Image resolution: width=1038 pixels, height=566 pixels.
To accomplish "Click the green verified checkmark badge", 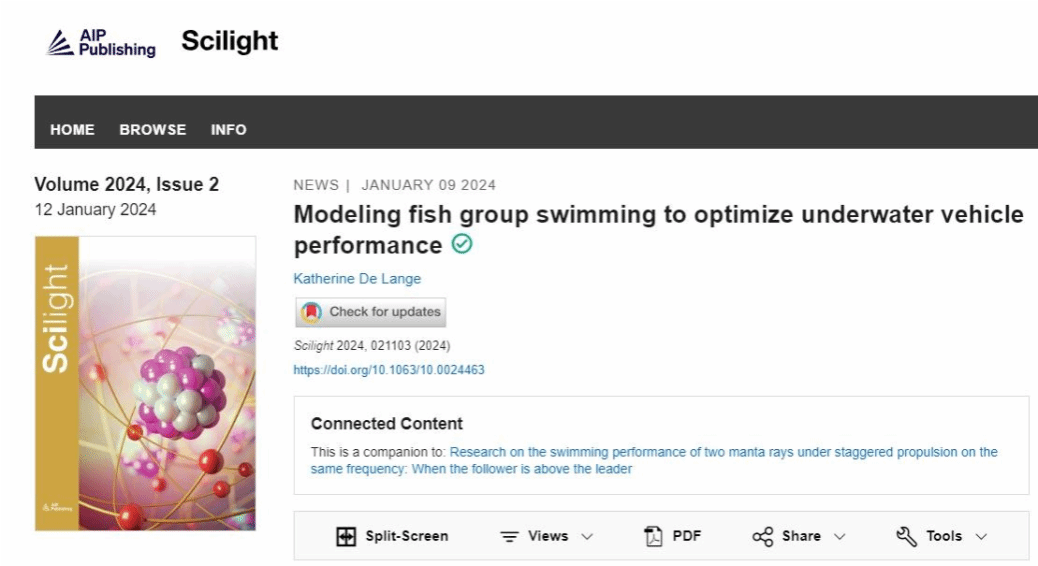I will 462,245.
